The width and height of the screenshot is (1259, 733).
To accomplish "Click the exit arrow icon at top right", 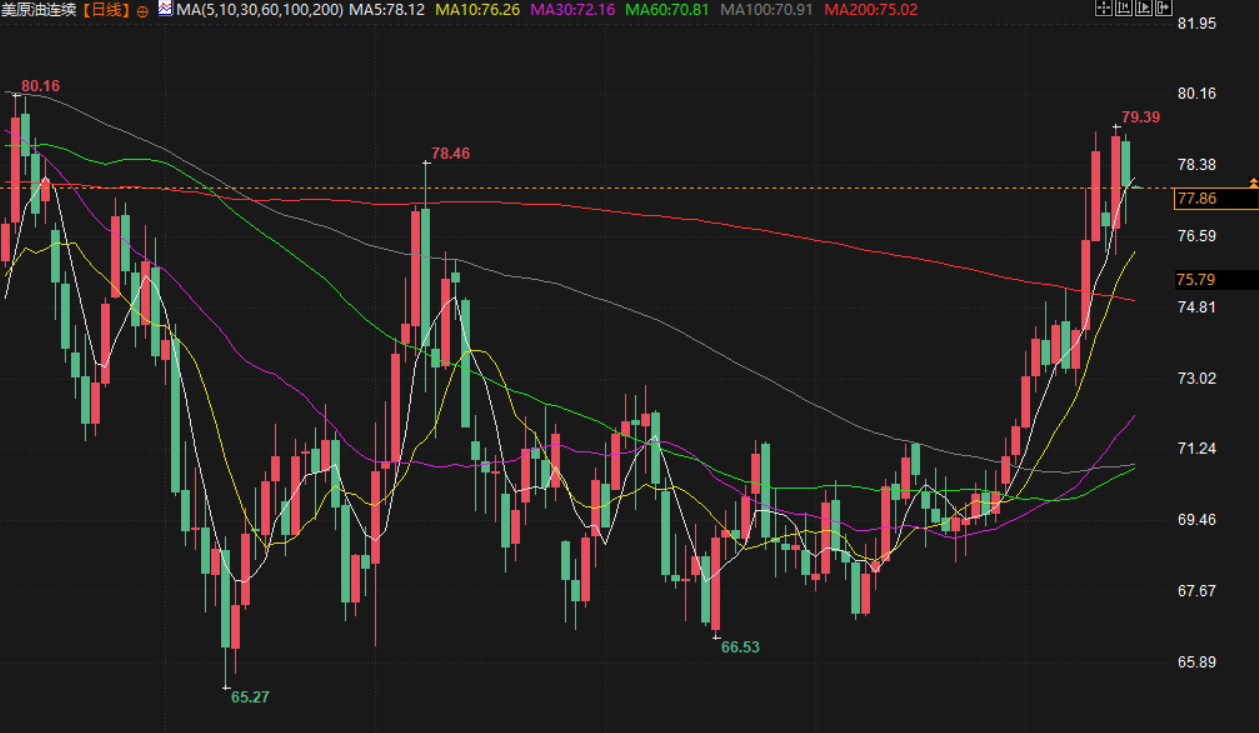I will click(x=1164, y=7).
